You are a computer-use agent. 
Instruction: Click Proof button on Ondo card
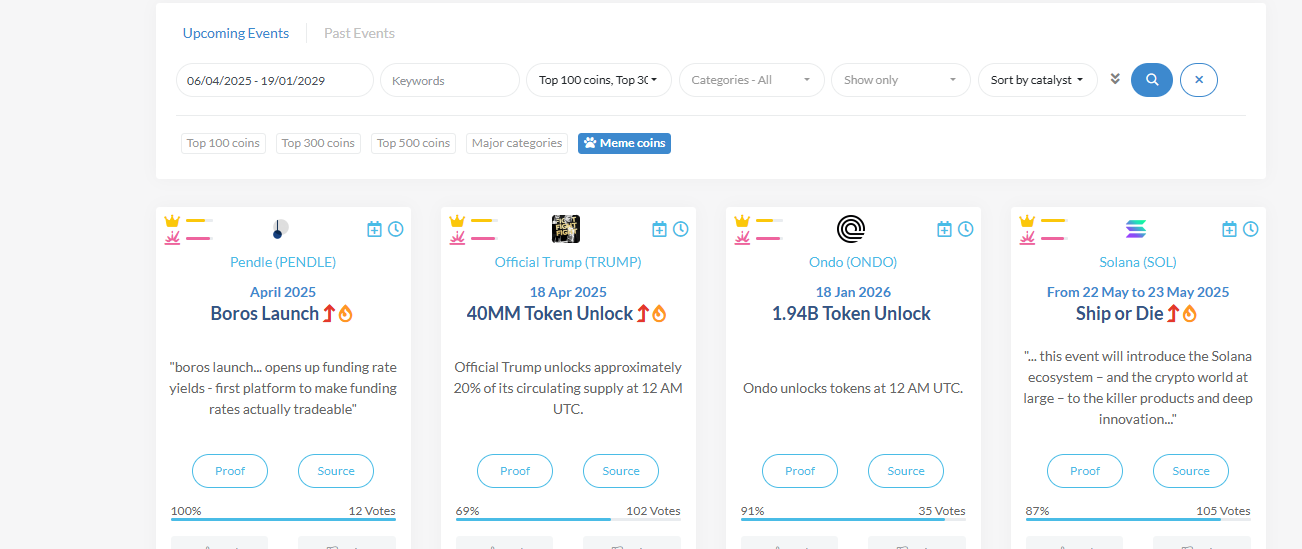pos(800,471)
